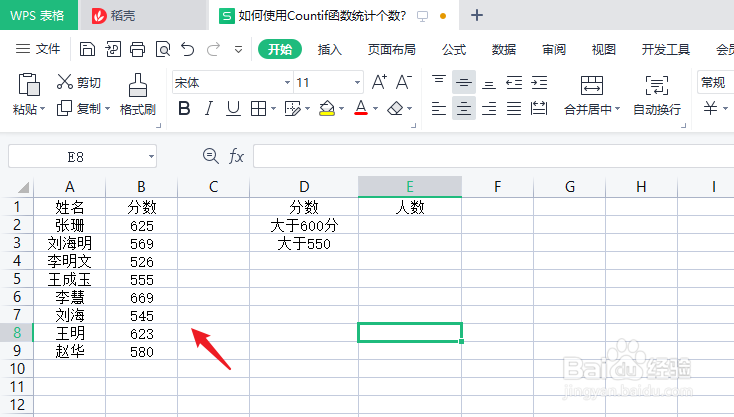This screenshot has width=734, height=417.
Task: Open font color dropdown arrow
Action: tap(375, 109)
